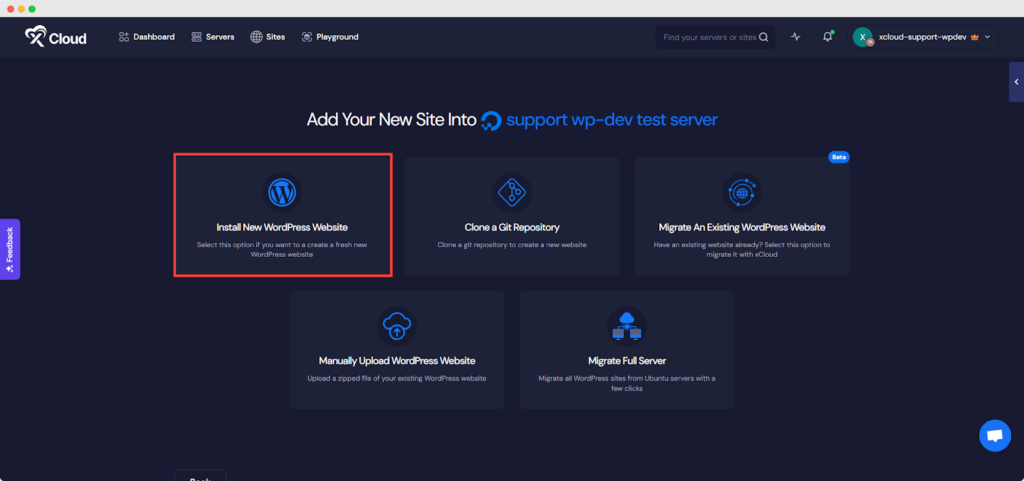The height and width of the screenshot is (481, 1024).
Task: Click the search magnifier icon
Action: point(764,38)
